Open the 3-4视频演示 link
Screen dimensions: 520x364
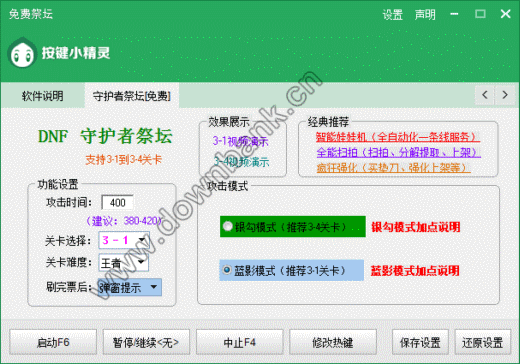(x=241, y=162)
